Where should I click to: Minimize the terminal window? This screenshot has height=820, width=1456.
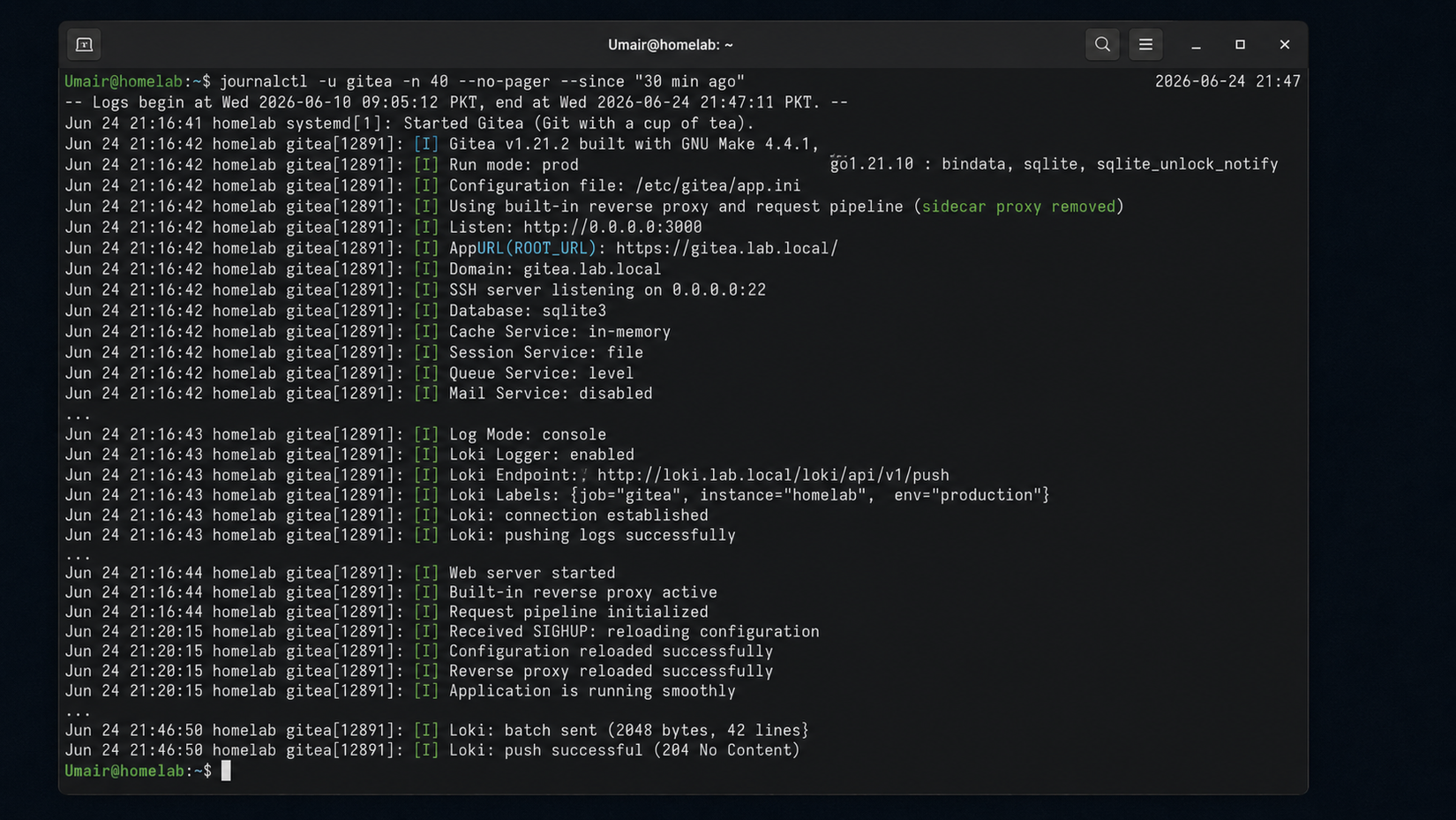(x=1196, y=44)
